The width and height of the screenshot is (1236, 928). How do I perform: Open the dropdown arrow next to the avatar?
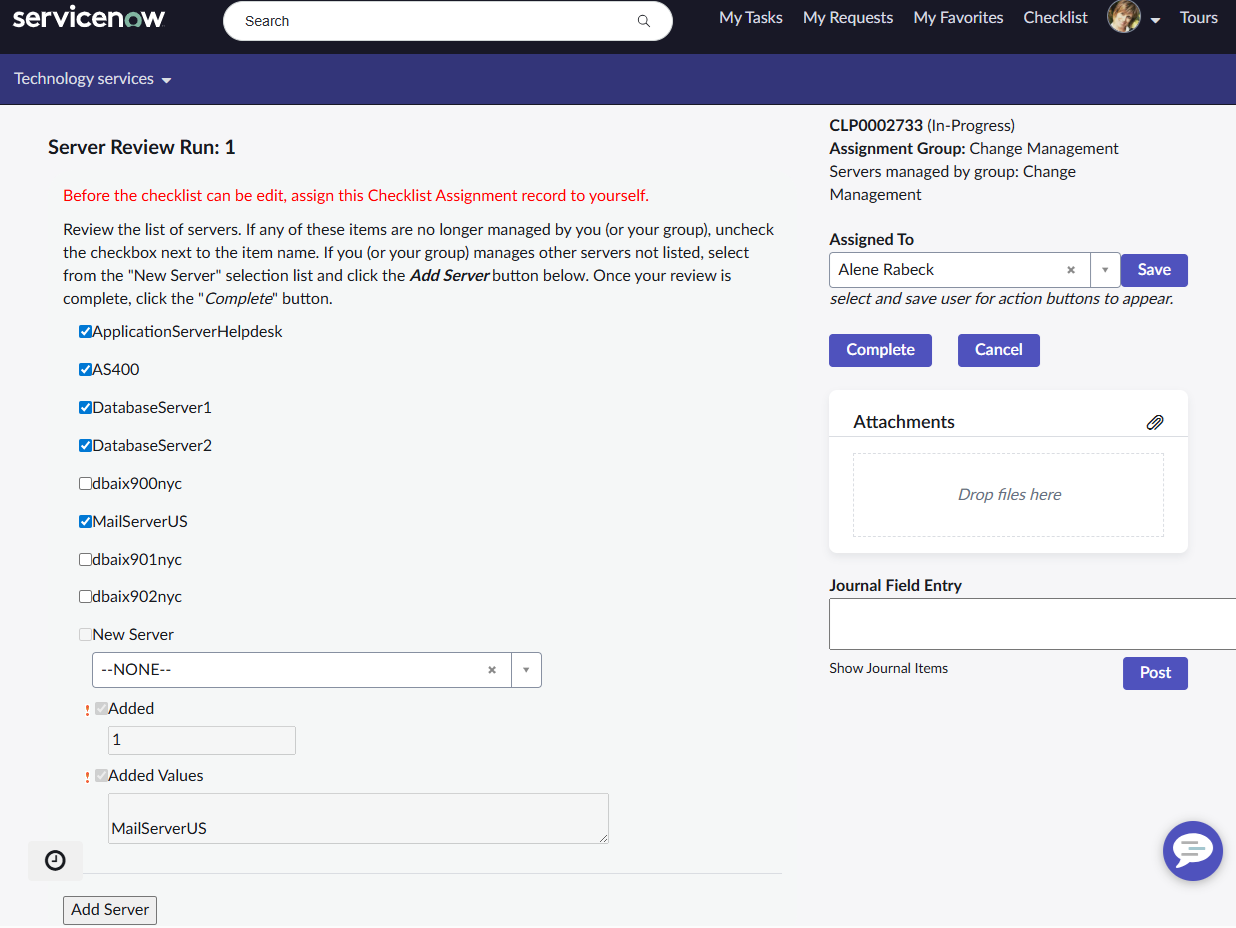click(1156, 19)
